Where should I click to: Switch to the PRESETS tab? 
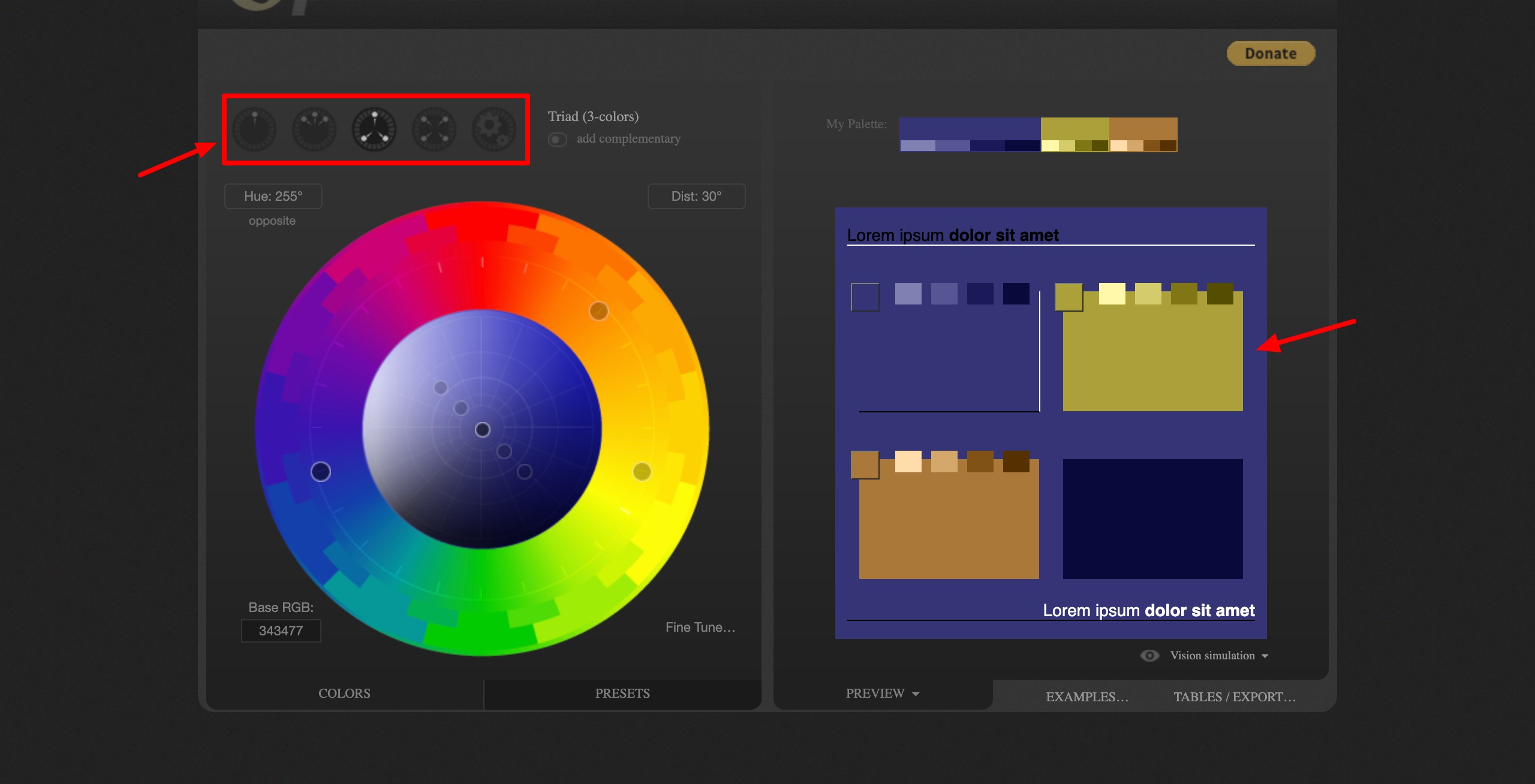[x=622, y=693]
